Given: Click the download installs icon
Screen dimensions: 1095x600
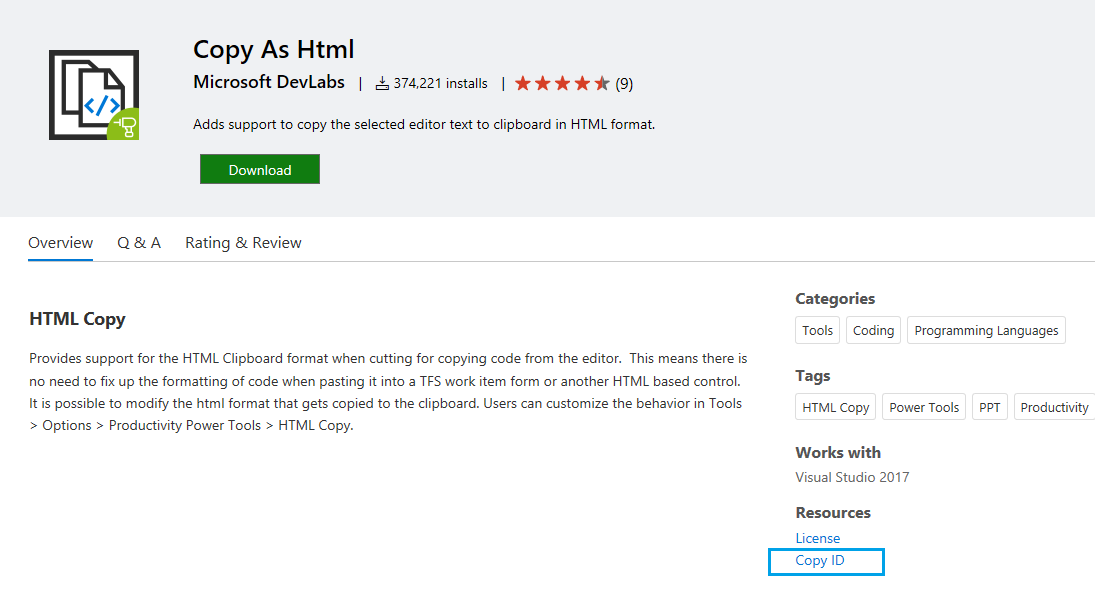Looking at the screenshot, I should (x=382, y=84).
